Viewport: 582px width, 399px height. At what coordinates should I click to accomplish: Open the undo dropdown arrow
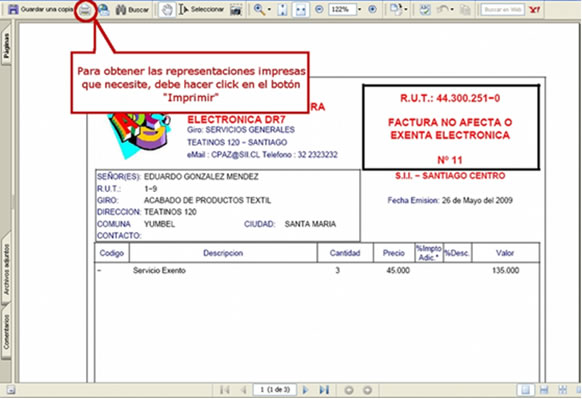click(x=452, y=10)
